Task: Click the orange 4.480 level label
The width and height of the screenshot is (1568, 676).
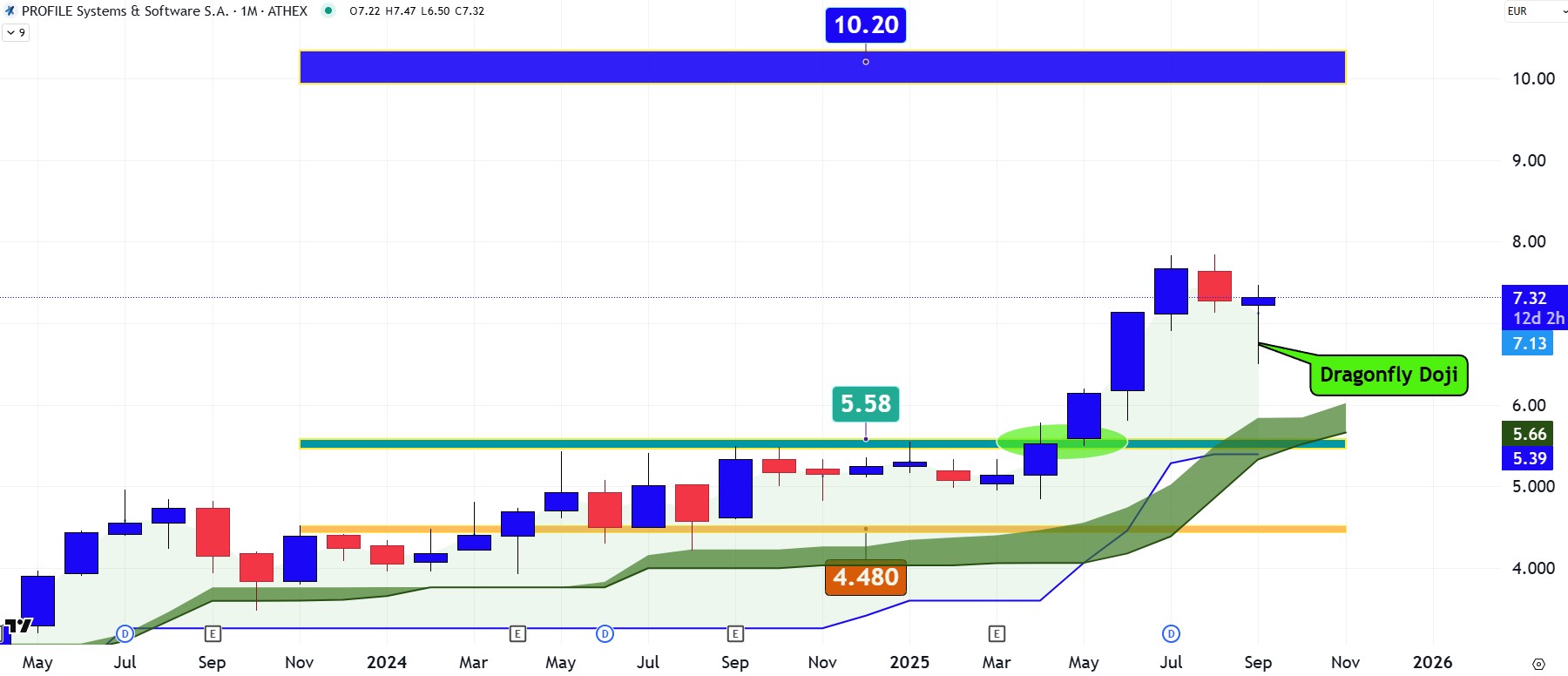Action: coord(865,577)
